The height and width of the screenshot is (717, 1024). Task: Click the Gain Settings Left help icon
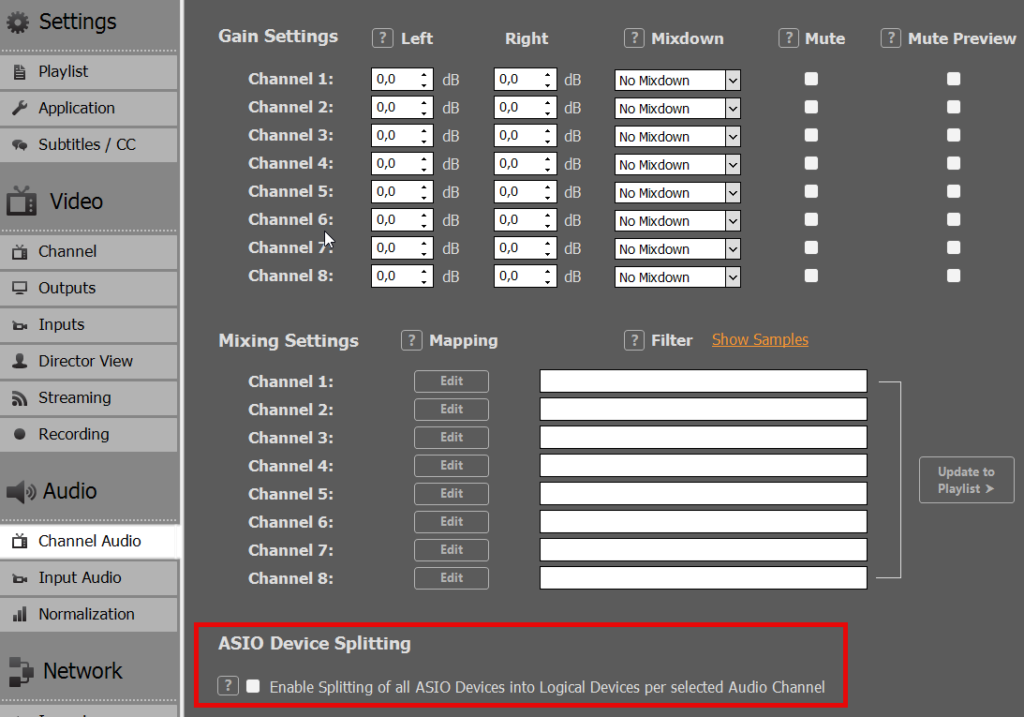tap(382, 38)
